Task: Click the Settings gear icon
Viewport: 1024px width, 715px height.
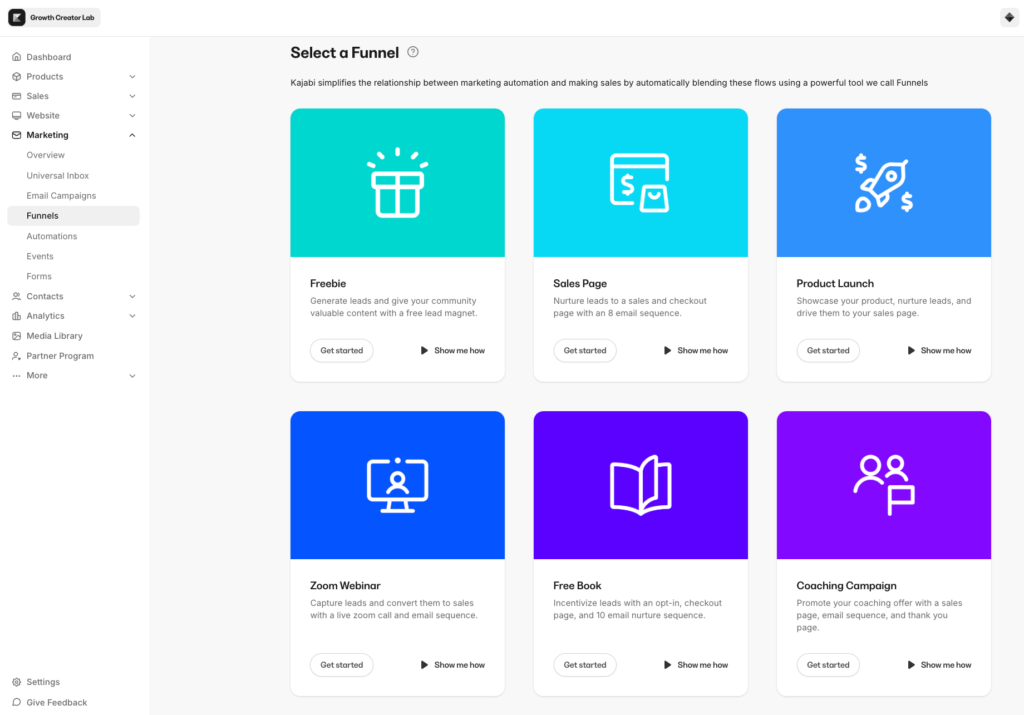Action: [16, 682]
